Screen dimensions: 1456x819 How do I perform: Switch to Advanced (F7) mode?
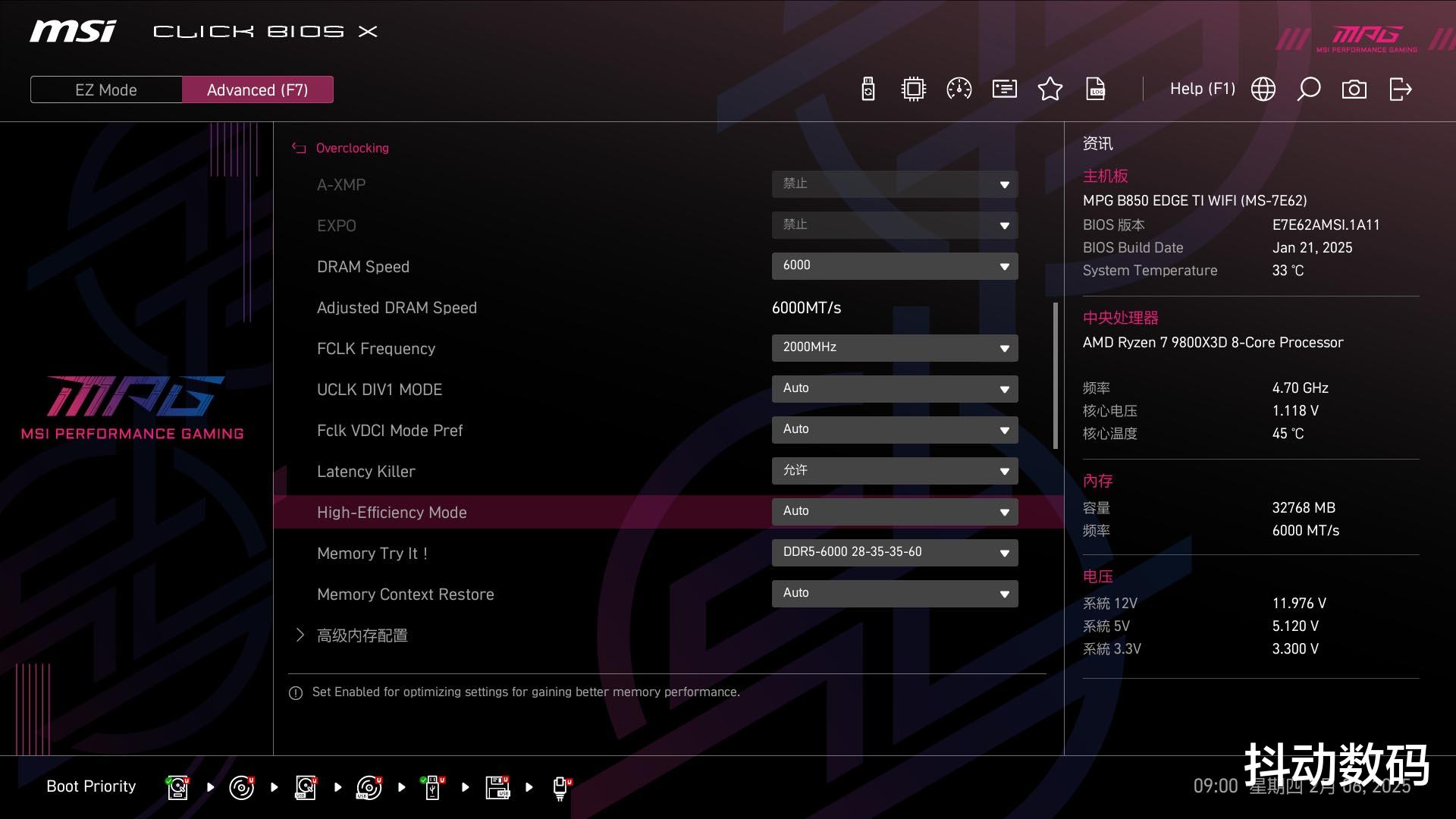[258, 89]
